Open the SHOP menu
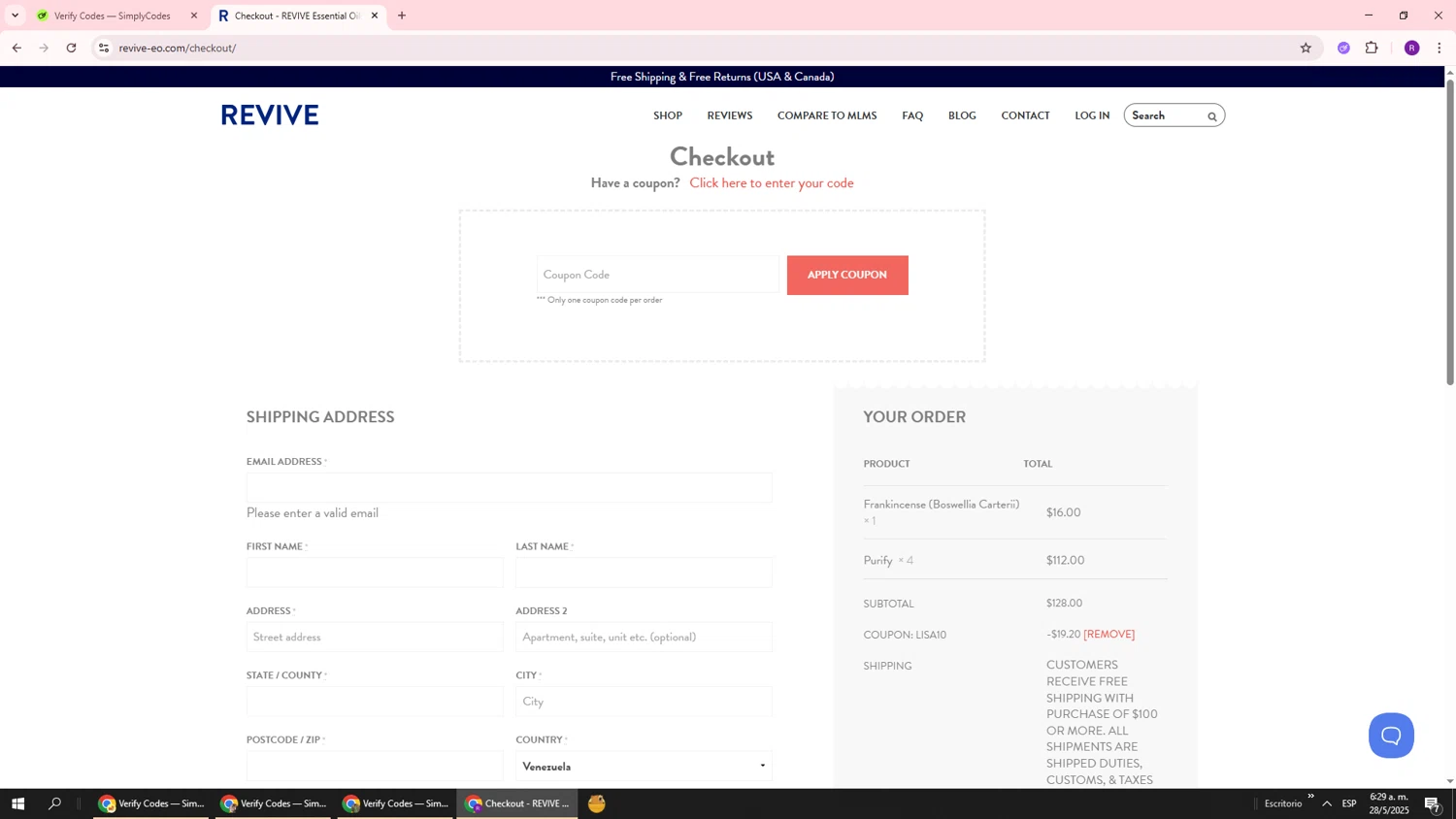The height and width of the screenshot is (819, 1456). 668,115
